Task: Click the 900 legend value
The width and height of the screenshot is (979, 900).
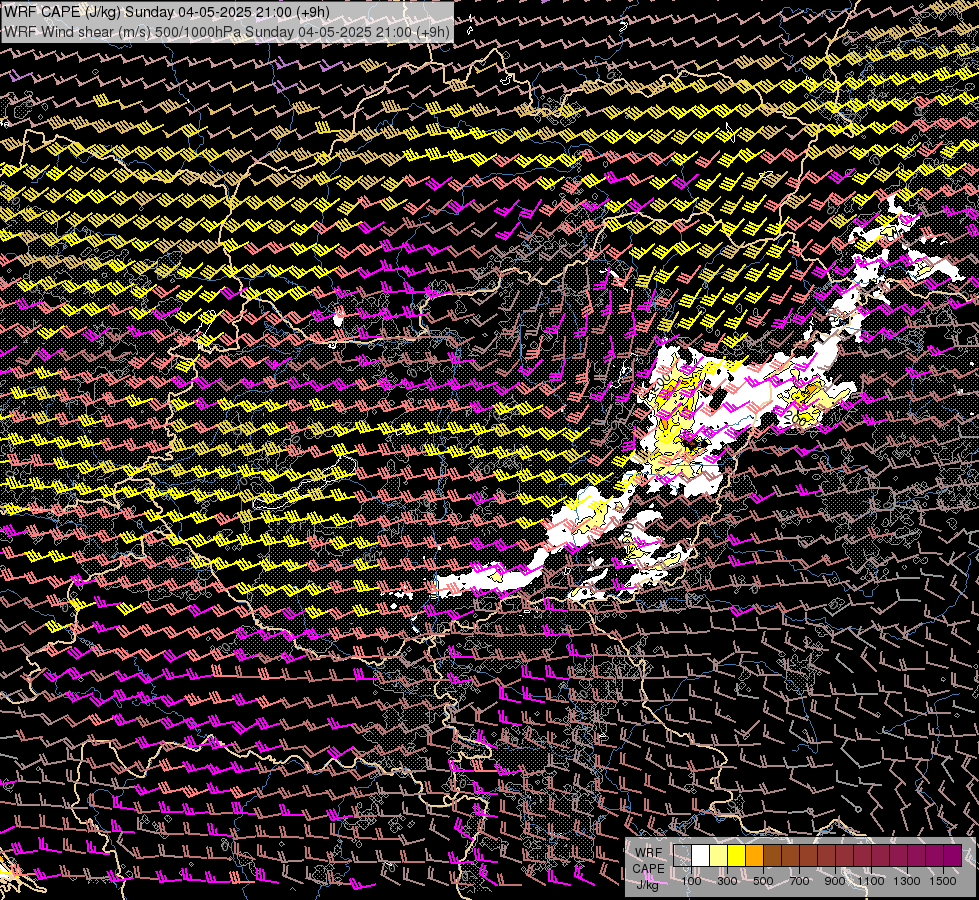Action: [x=835, y=881]
